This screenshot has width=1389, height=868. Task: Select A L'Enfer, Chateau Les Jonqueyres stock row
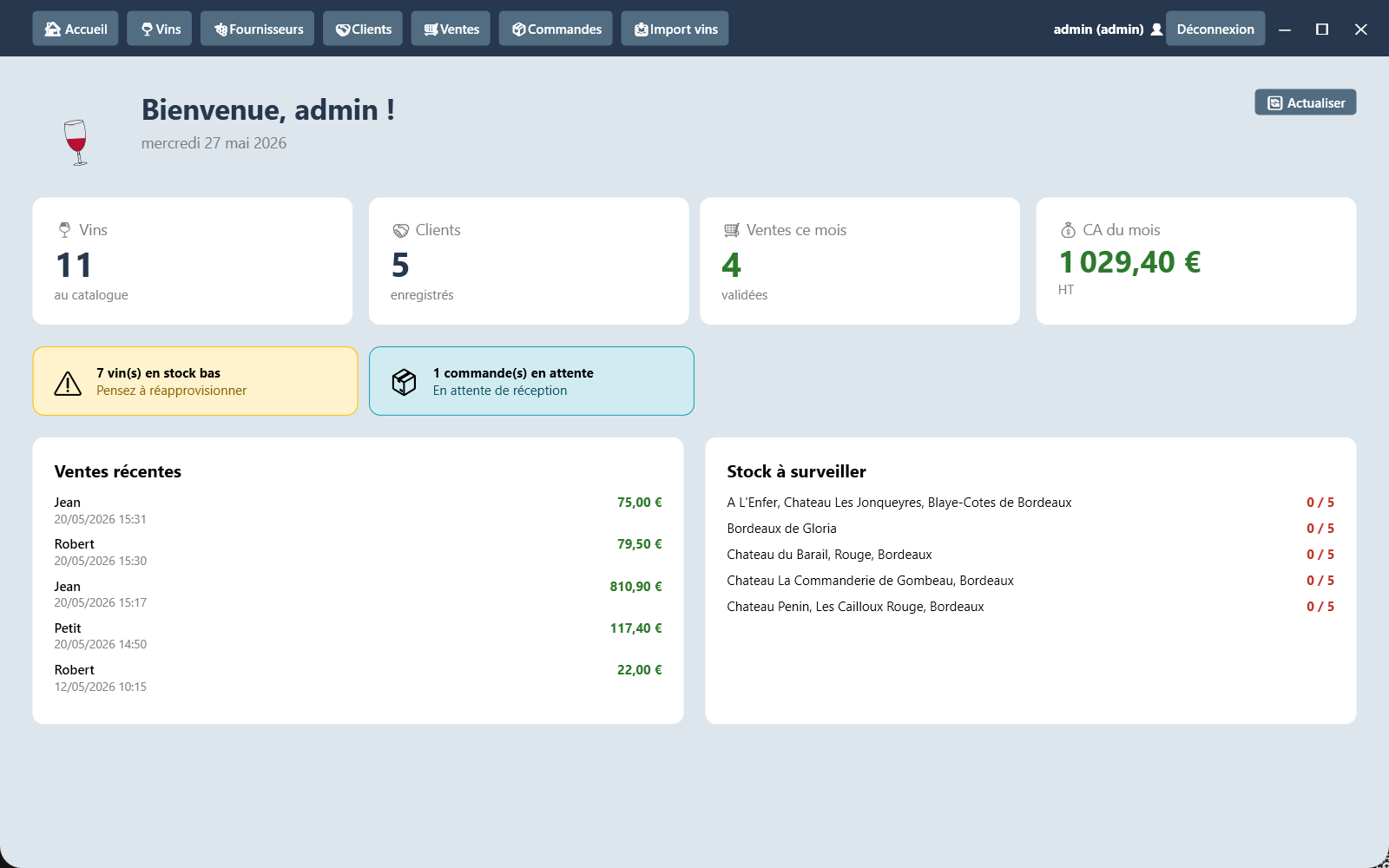pos(1030,503)
